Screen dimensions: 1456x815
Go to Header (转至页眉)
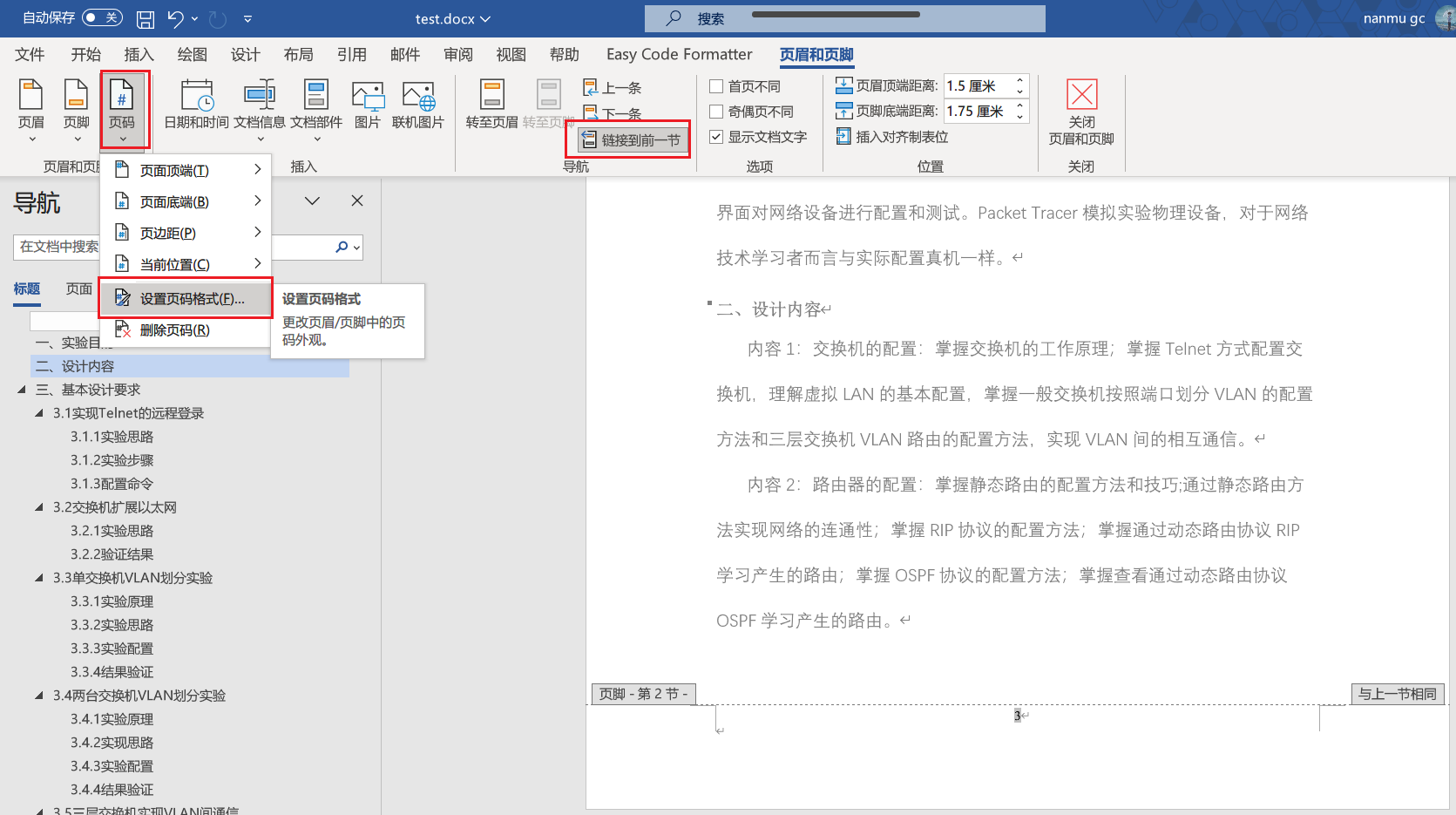pyautogui.click(x=492, y=105)
